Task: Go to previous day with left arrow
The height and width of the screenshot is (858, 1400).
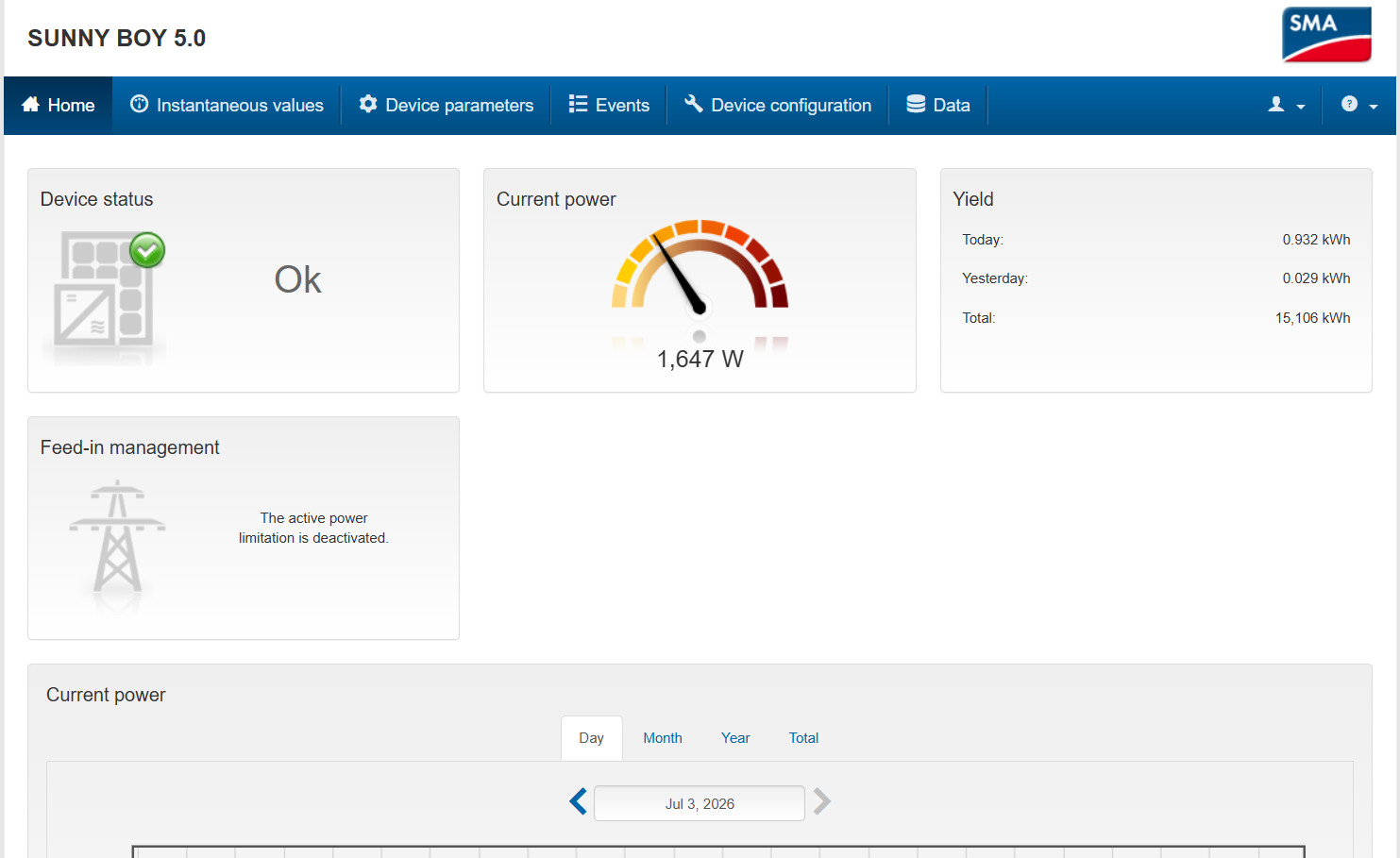Action: click(579, 802)
